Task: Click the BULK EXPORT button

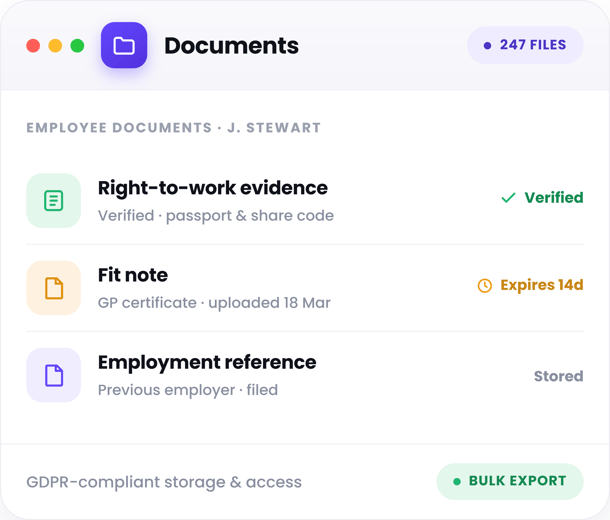Action: tap(510, 481)
